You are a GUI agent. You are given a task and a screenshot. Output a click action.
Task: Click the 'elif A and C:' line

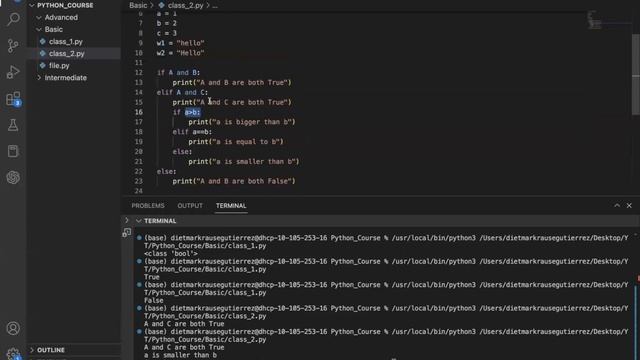click(x=182, y=93)
